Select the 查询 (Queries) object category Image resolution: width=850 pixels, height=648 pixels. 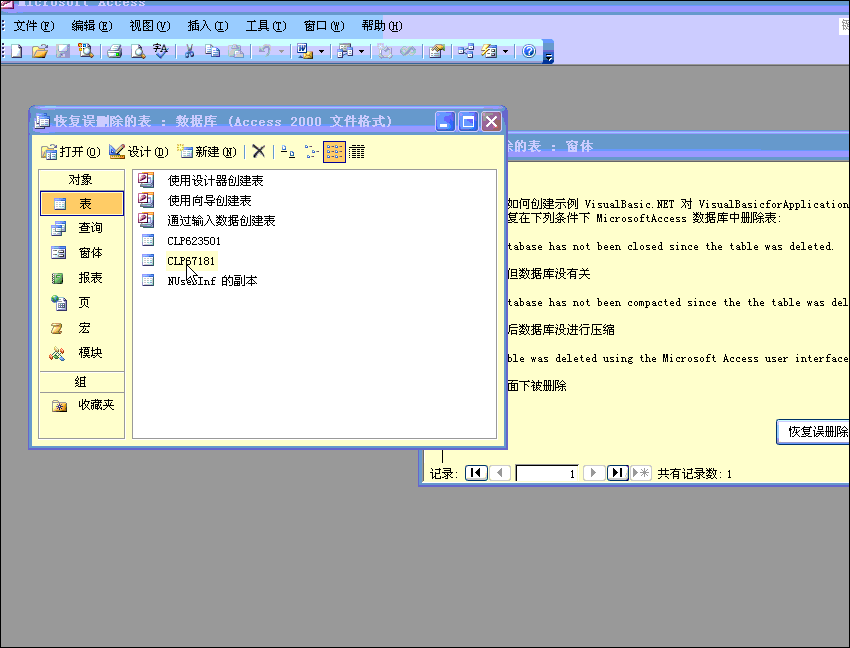click(x=82, y=228)
